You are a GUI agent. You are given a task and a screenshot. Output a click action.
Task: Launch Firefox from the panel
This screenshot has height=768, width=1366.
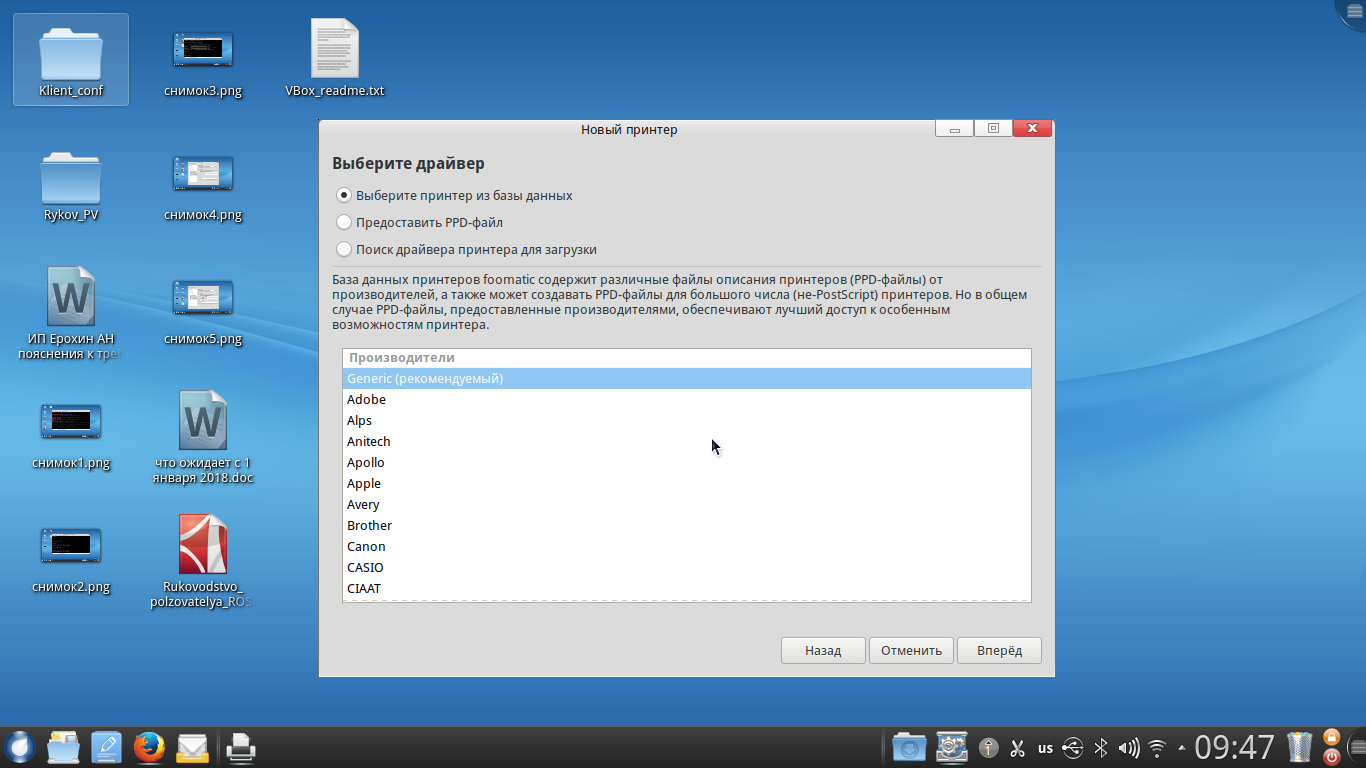coord(149,747)
